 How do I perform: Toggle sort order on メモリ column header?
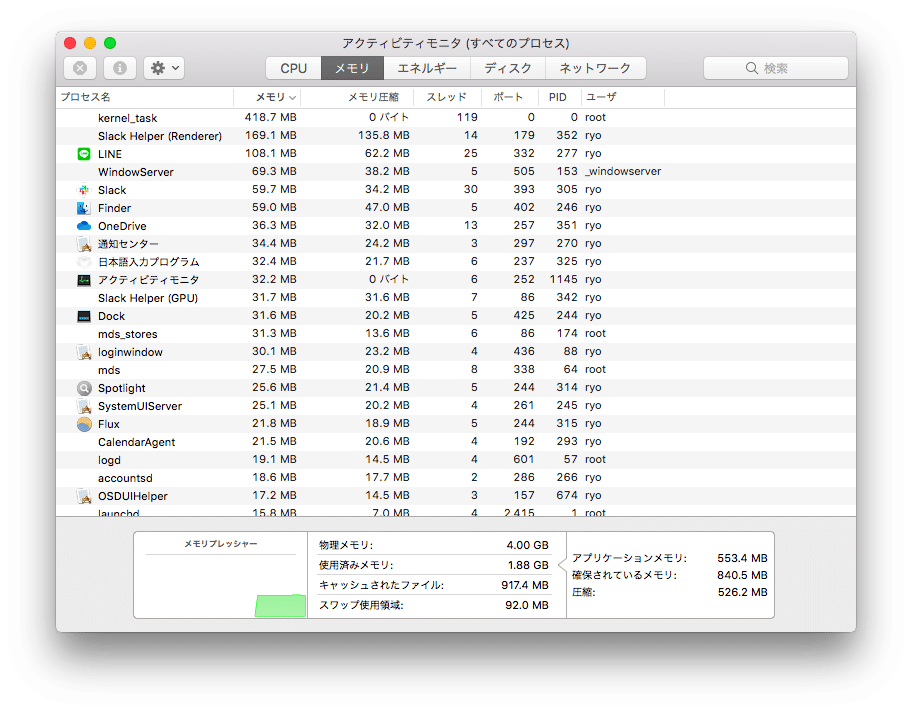(x=267, y=97)
